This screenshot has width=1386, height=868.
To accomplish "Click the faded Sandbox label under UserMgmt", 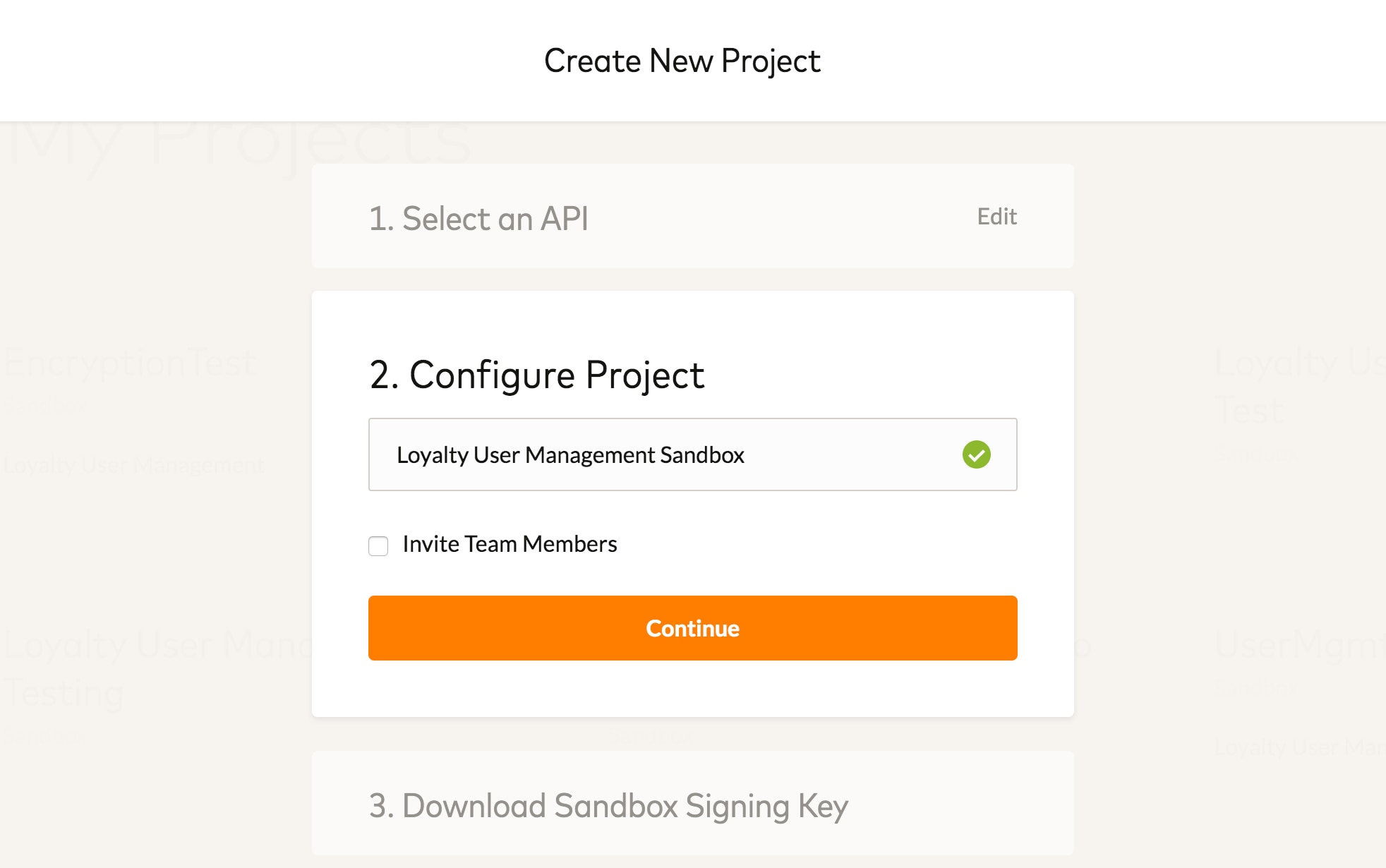I will pyautogui.click(x=1256, y=687).
